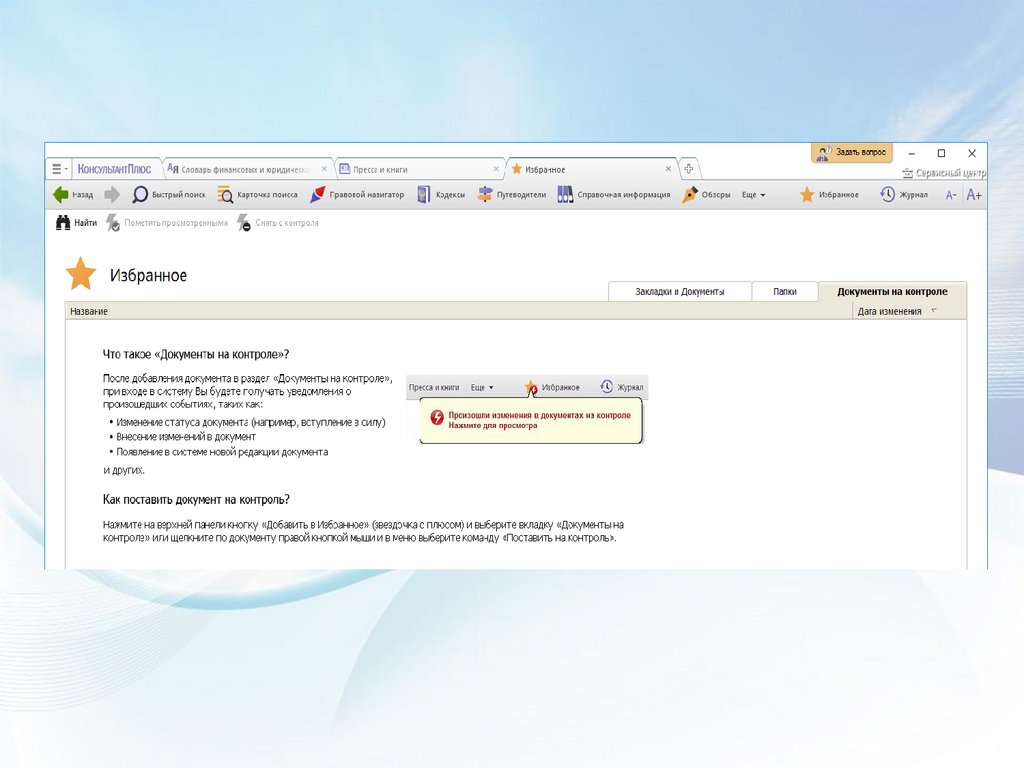Decrease font size with A-
Image resolution: width=1024 pixels, height=768 pixels.
coord(951,195)
